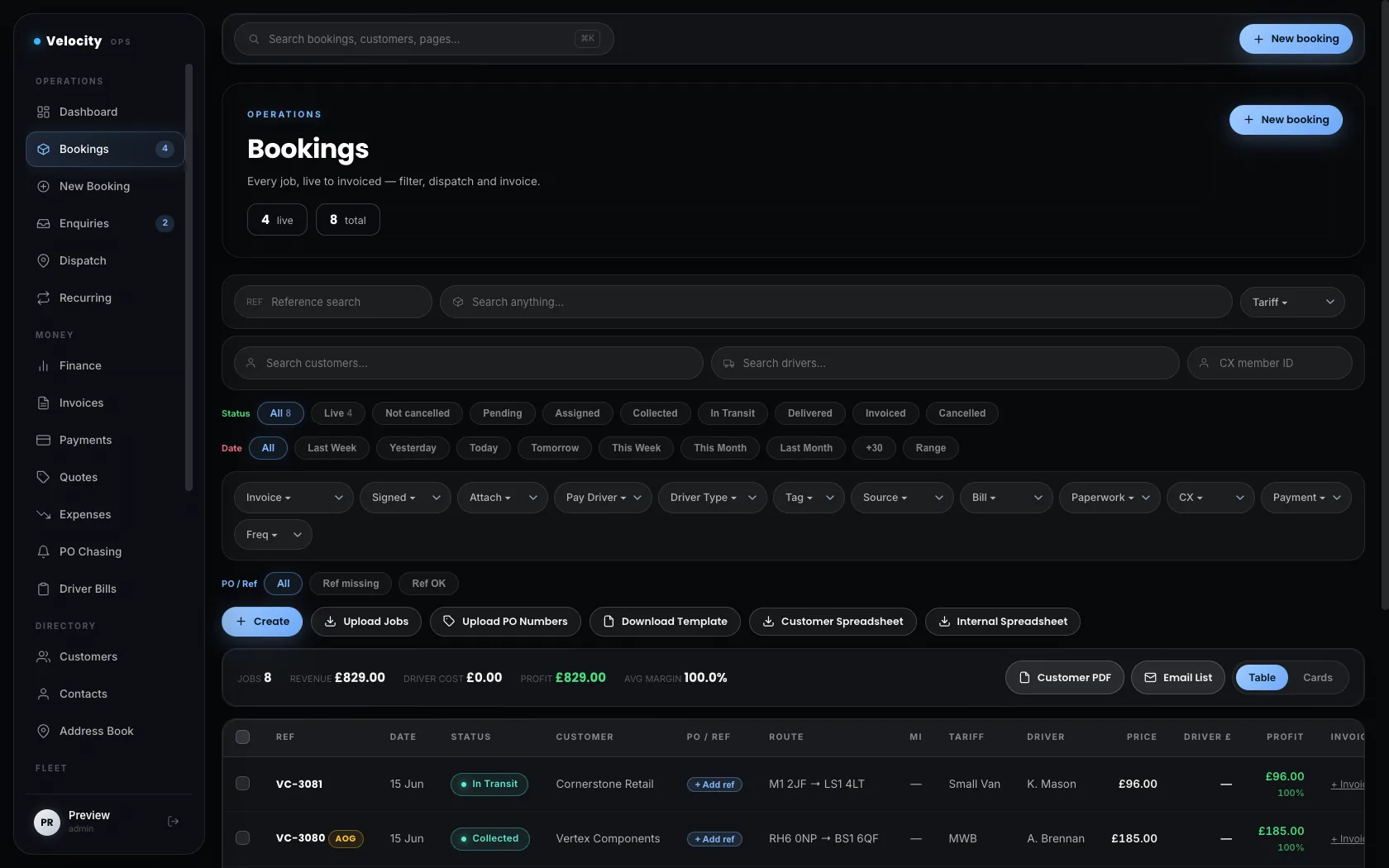Screen dimensions: 1389x868
Task: Tick the select-all checkbox in table header
Action: point(242,737)
